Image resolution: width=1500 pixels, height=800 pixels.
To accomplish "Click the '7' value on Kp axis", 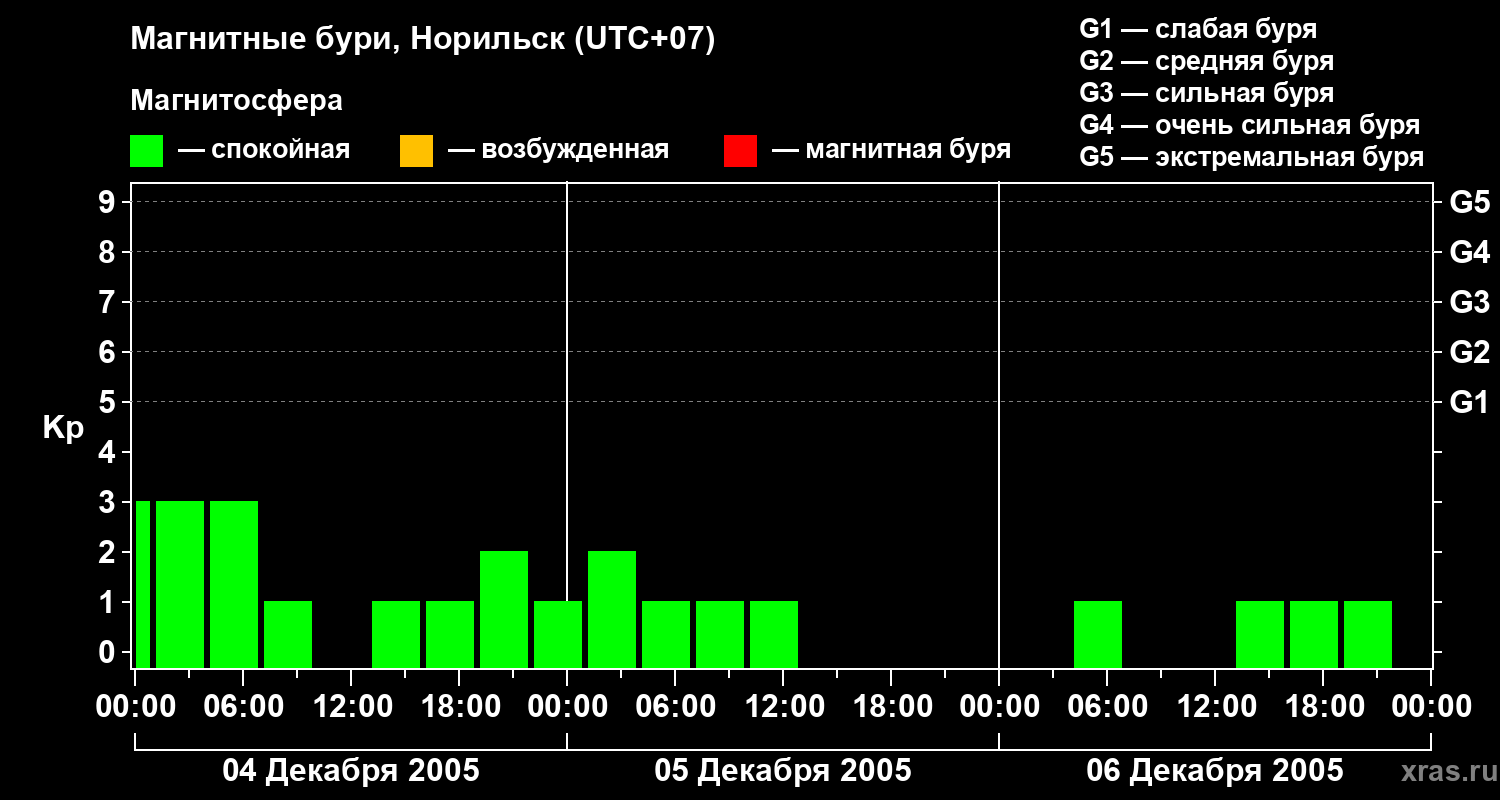I will (109, 302).
